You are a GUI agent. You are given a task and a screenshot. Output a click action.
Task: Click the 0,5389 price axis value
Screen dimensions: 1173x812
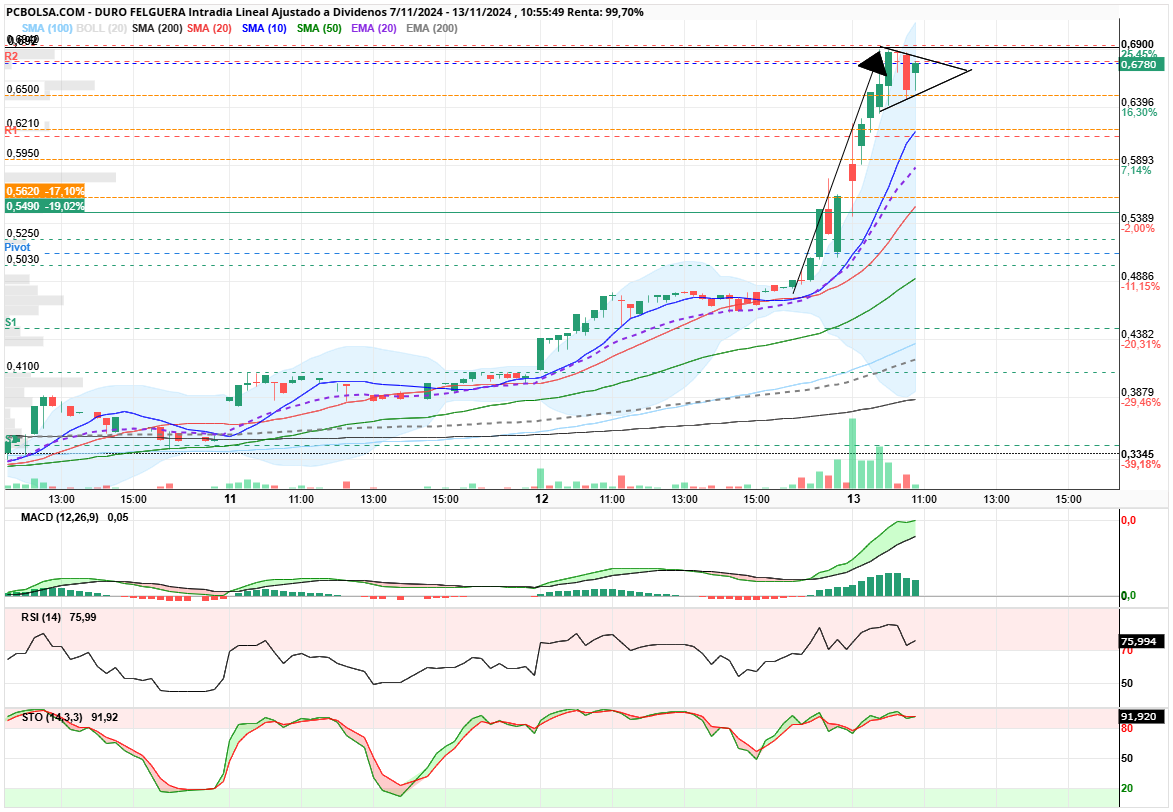(x=1138, y=218)
